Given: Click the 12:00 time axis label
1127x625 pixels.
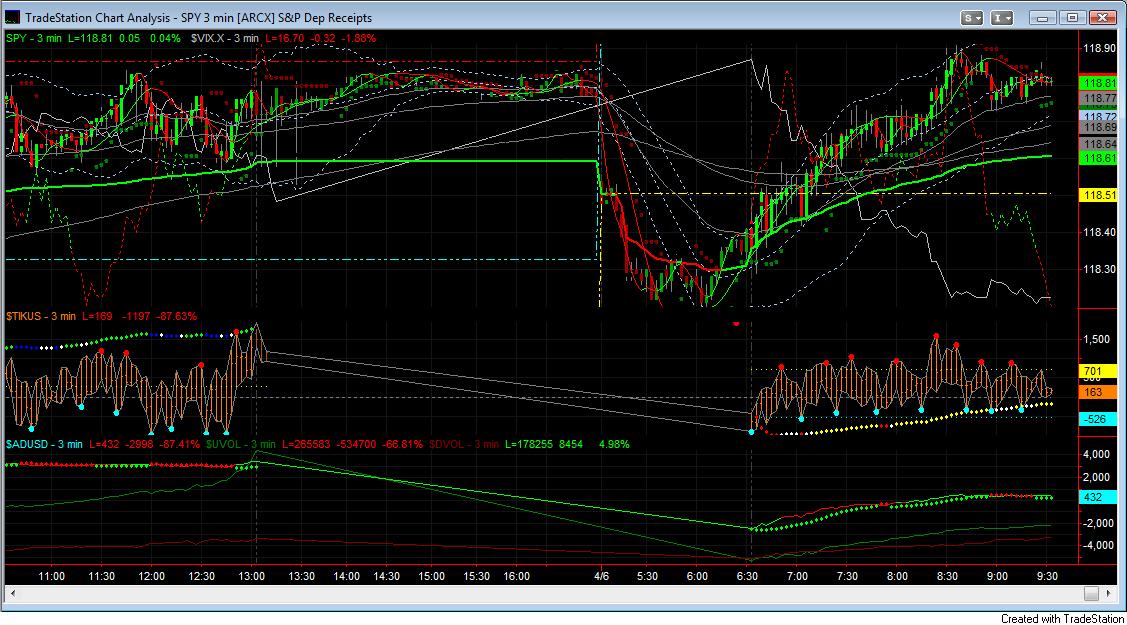Looking at the screenshot, I should (152, 576).
